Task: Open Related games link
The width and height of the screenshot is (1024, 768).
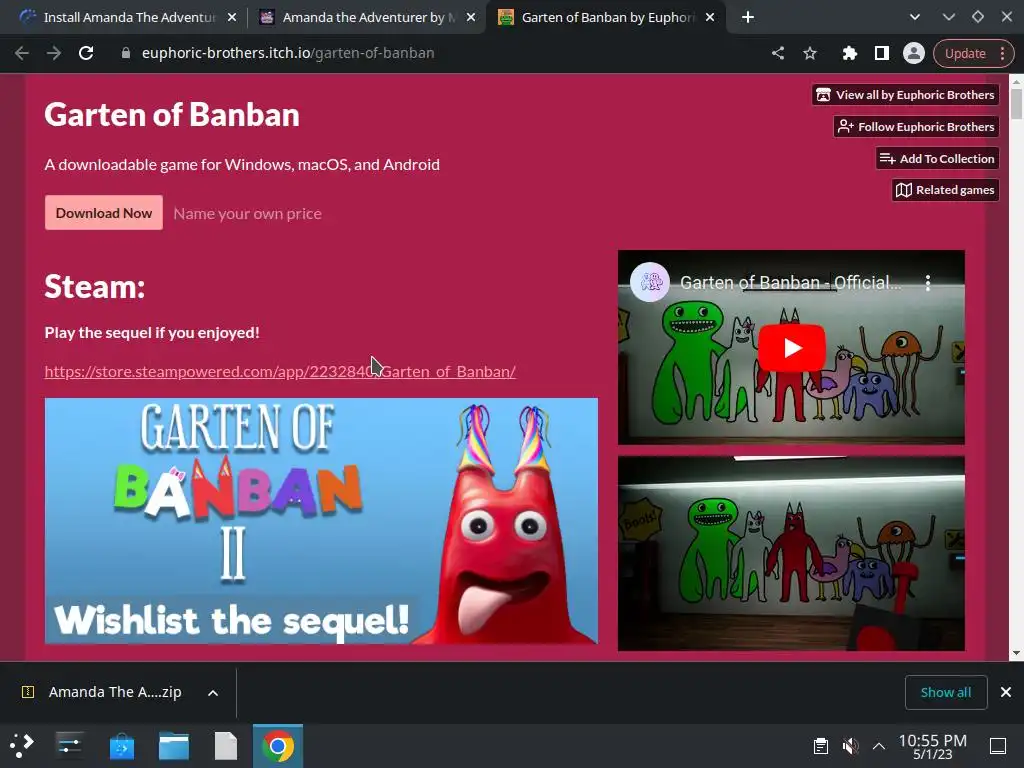Action: coord(946,190)
